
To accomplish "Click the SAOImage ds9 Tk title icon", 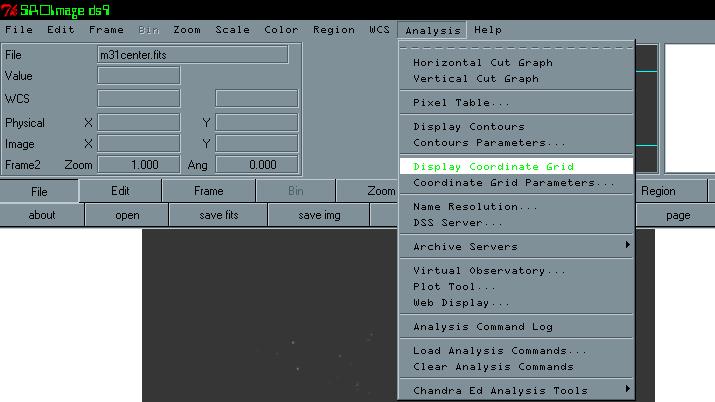I will pyautogui.click(x=9, y=10).
